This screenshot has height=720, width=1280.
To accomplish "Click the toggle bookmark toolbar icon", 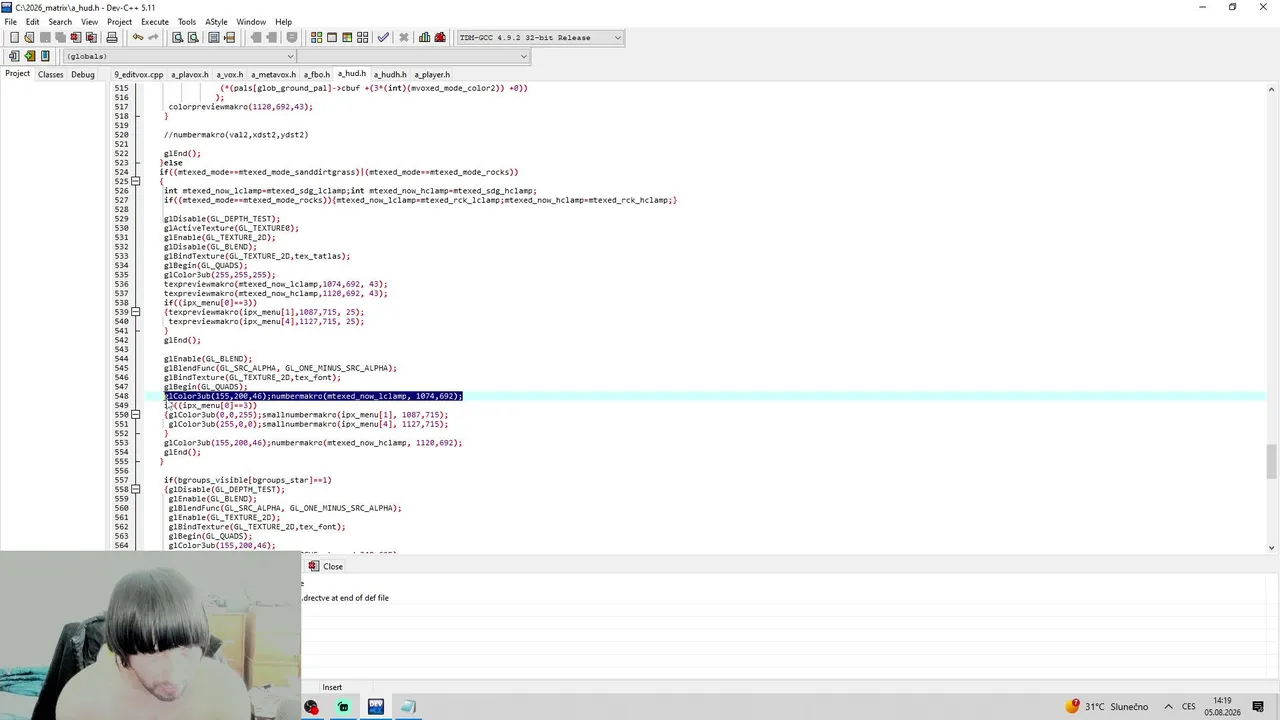I will click(x=30, y=56).
